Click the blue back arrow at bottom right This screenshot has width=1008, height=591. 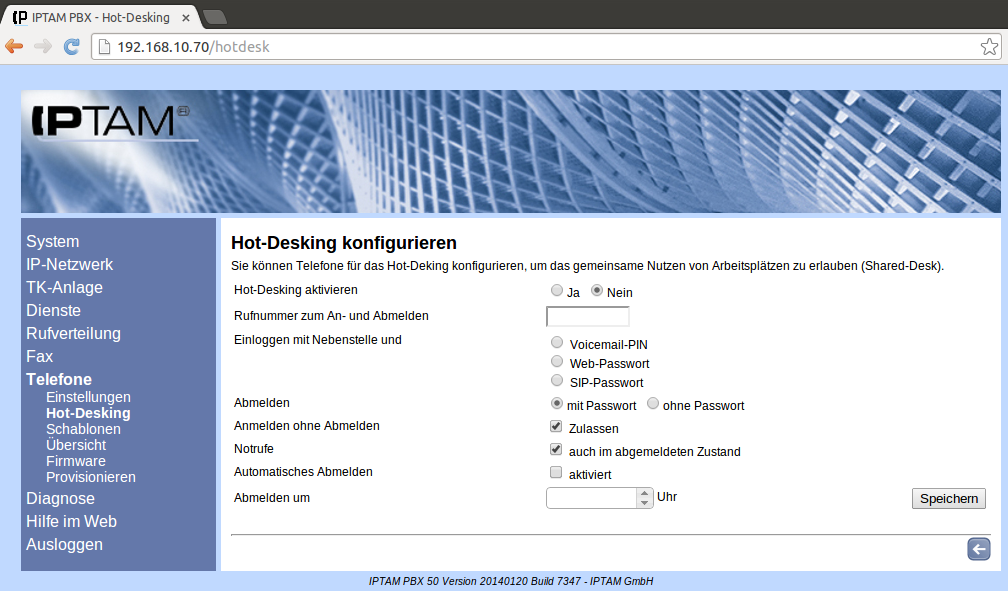978,548
